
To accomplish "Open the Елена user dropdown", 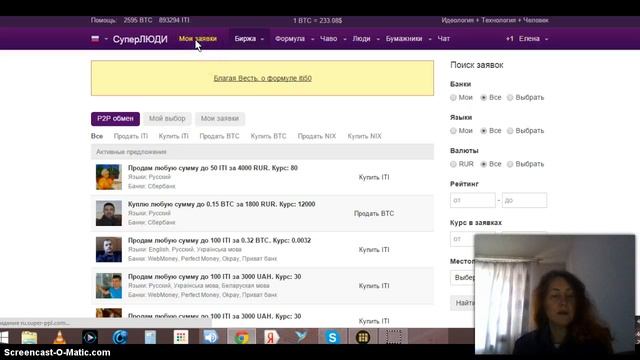I will coord(533,39).
